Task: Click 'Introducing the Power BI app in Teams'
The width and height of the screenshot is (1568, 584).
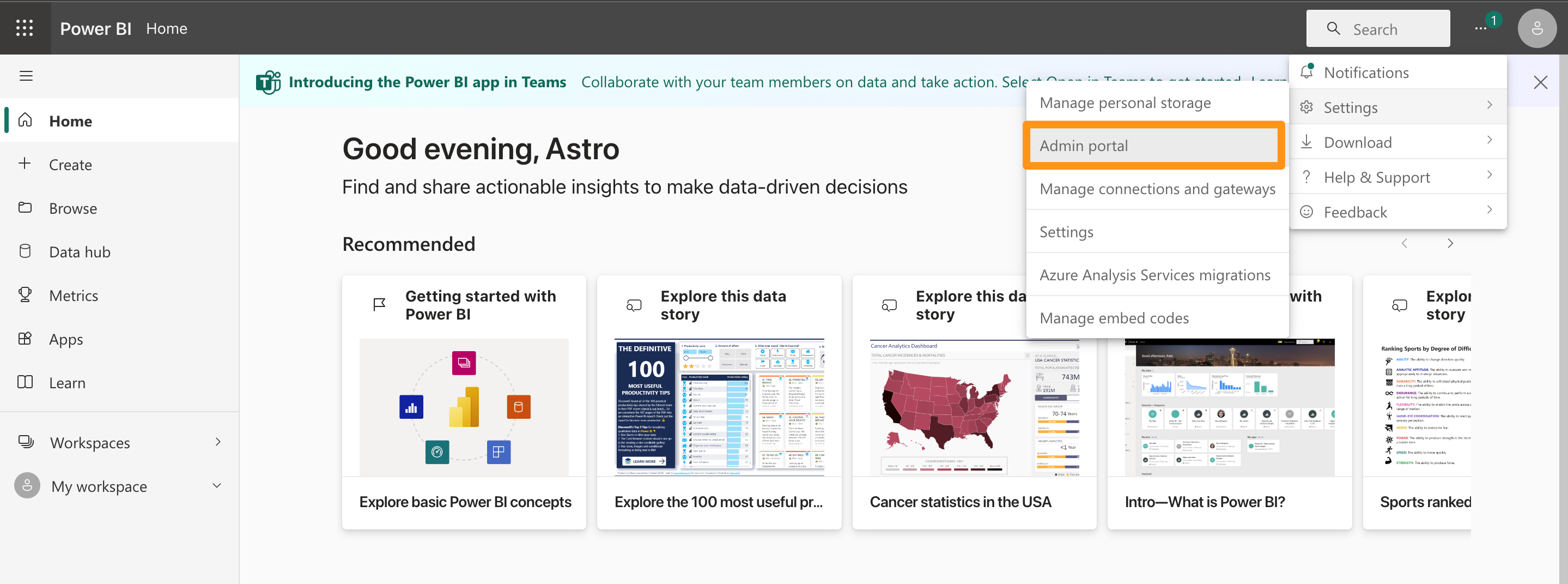Action: point(427,82)
